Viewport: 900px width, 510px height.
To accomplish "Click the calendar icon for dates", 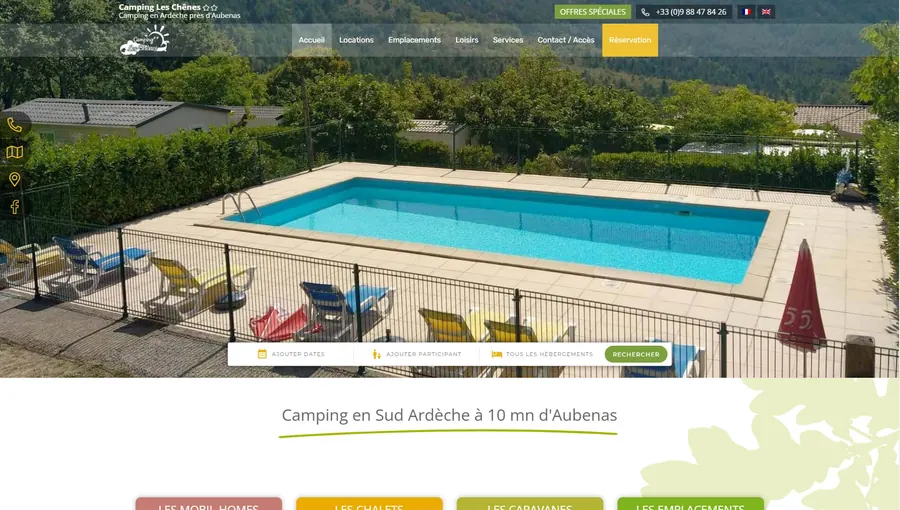I will [262, 354].
